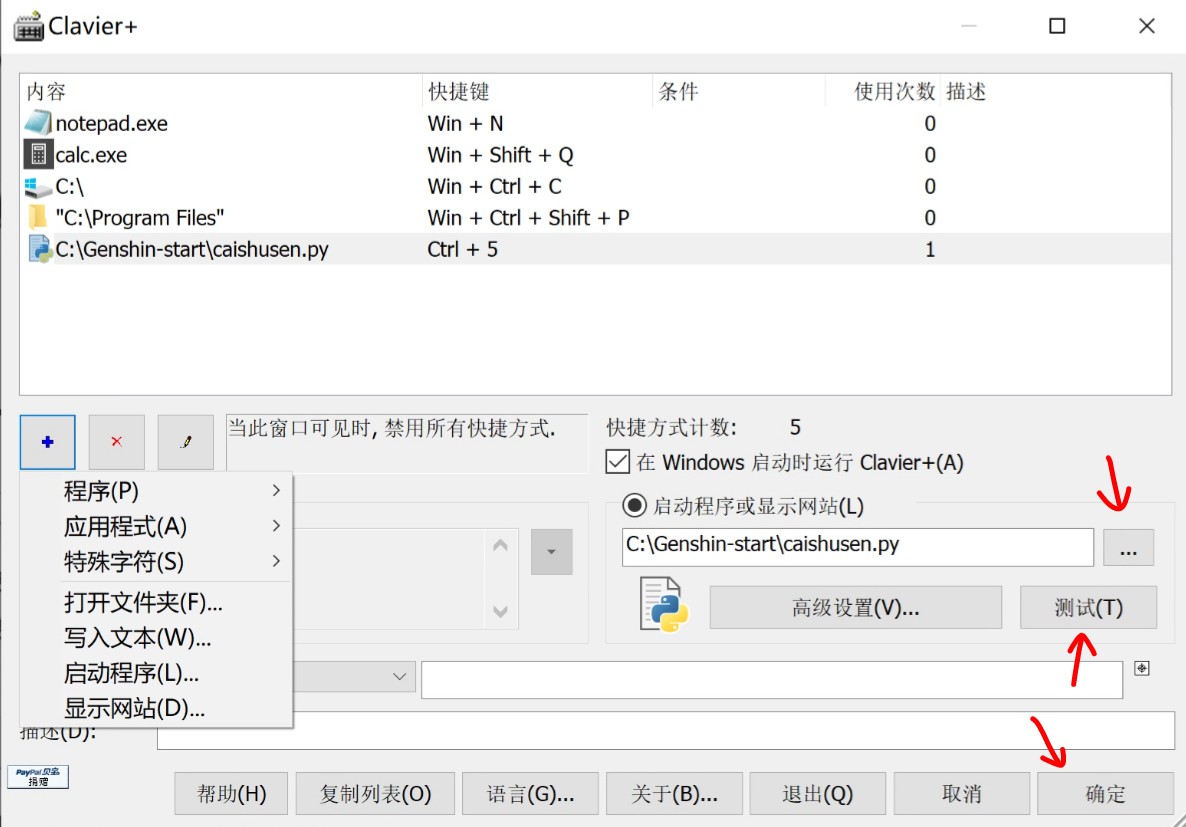Click the Program Files folder icon
Viewport: 1186px width, 827px height.
(x=38, y=217)
